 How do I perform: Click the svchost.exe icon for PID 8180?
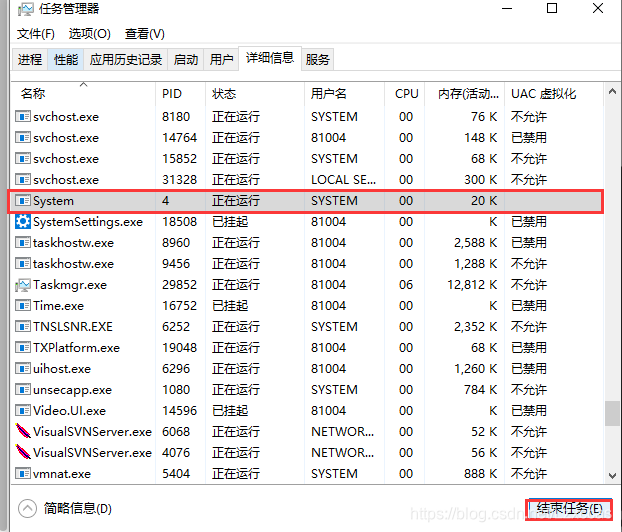[x=23, y=117]
